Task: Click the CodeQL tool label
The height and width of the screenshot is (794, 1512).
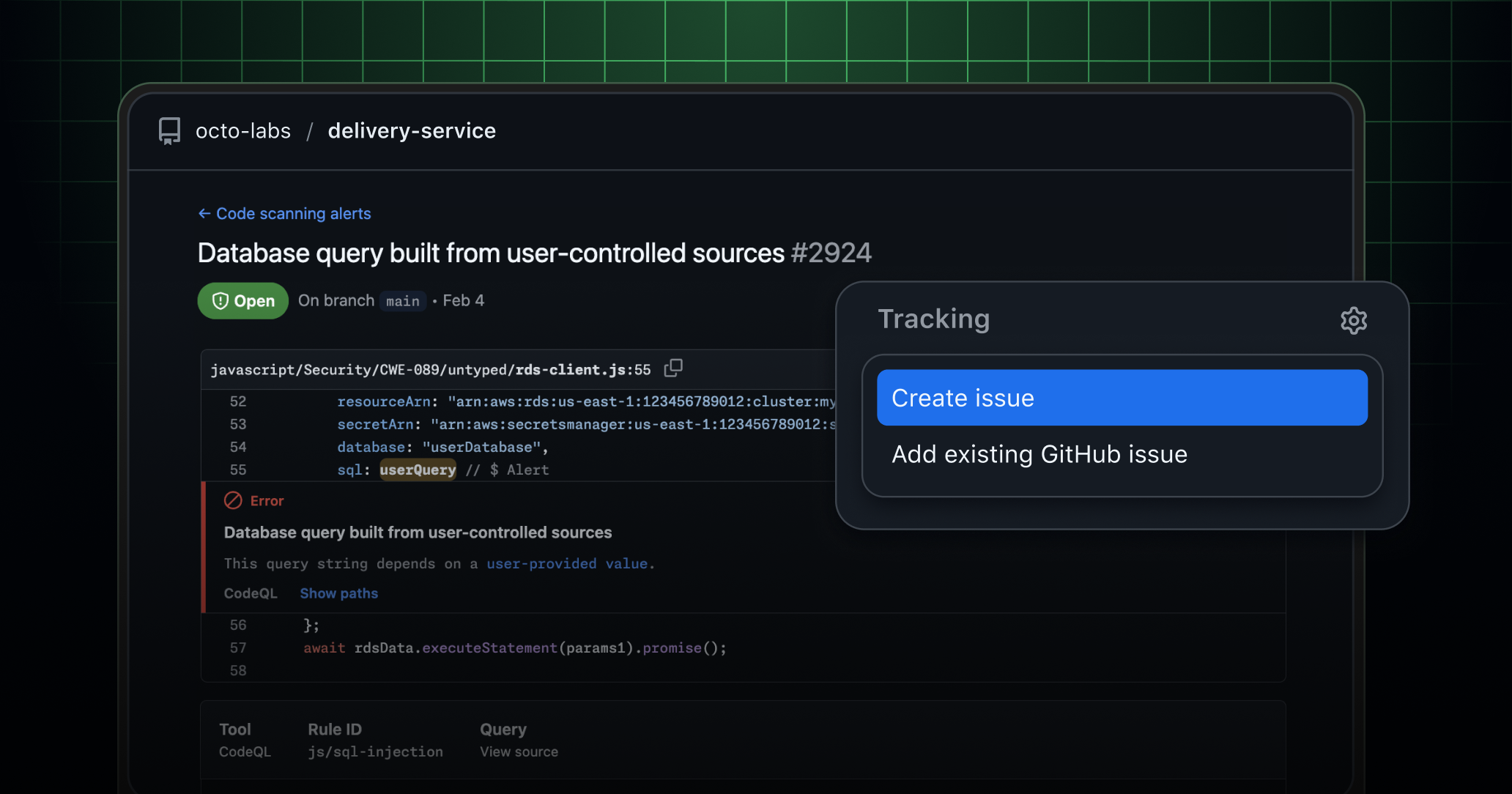Action: tap(245, 752)
